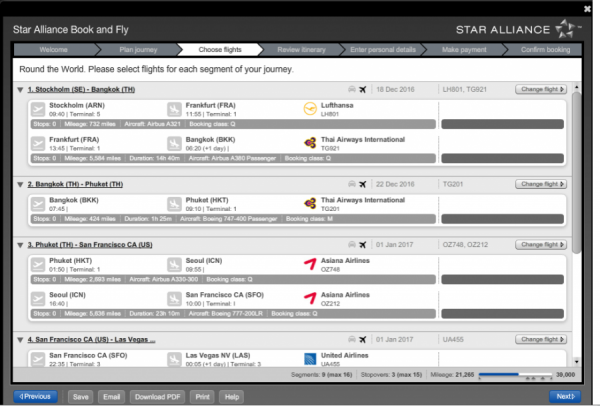Click the United Airlines globe logo
600x406 pixels.
pyautogui.click(x=310, y=359)
